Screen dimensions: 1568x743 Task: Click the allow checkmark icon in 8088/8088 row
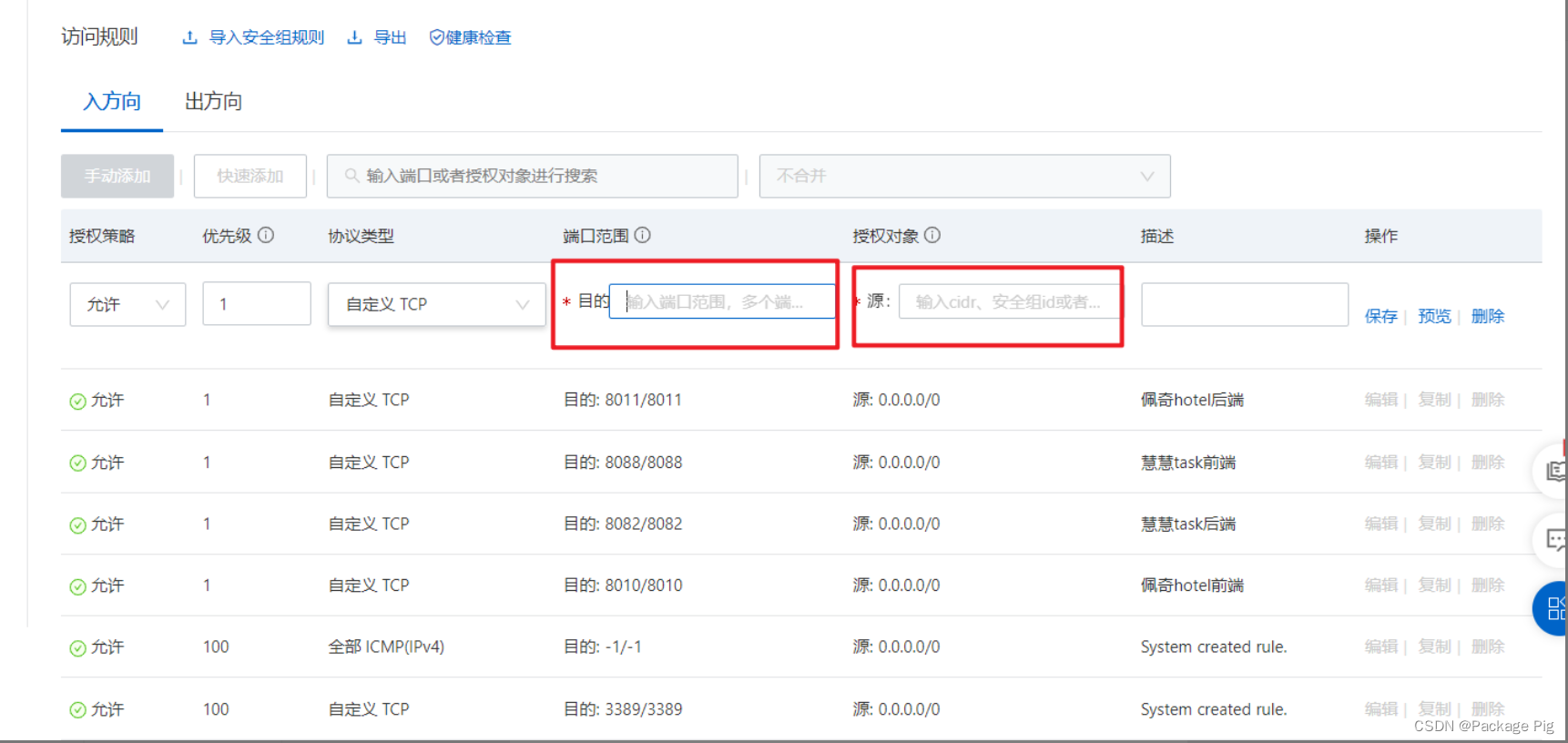tap(78, 463)
